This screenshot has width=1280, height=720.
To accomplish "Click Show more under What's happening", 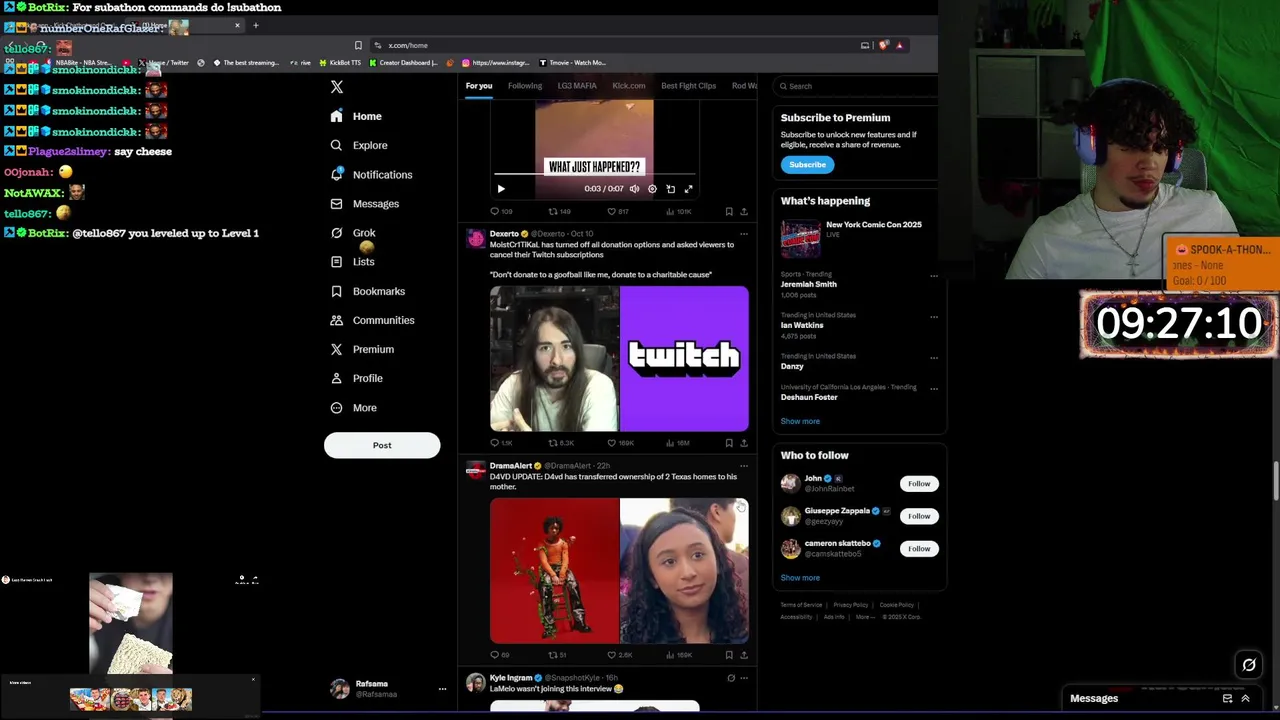I will (x=800, y=421).
